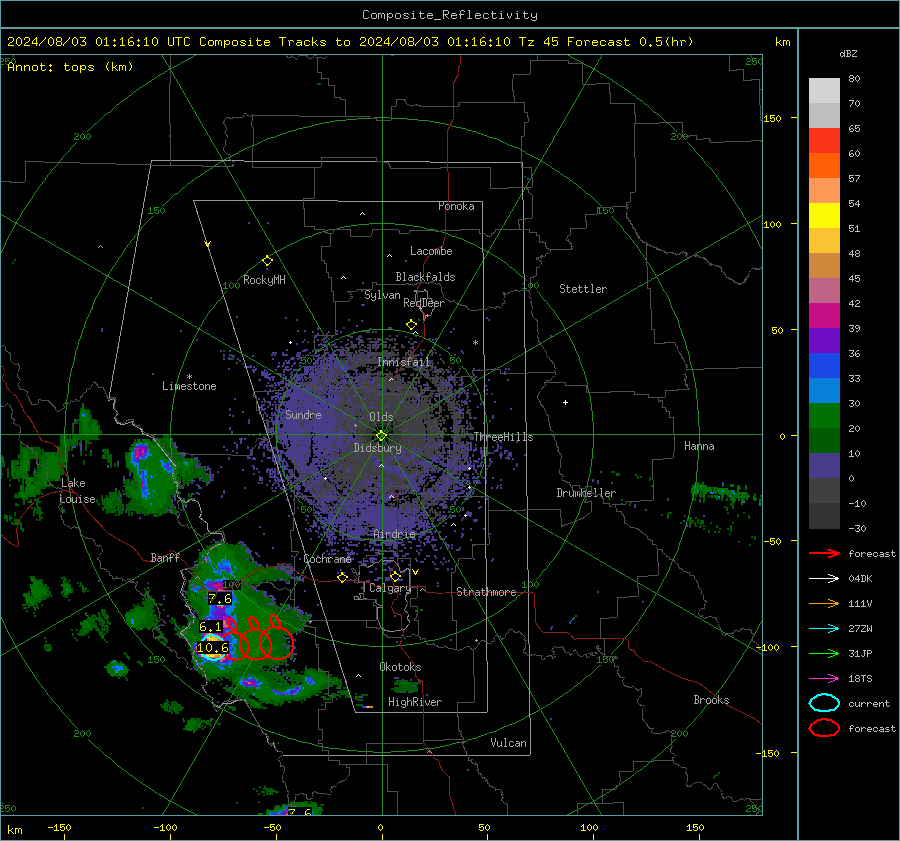Click the Innisfail town label
The image size is (900, 841).
point(404,362)
